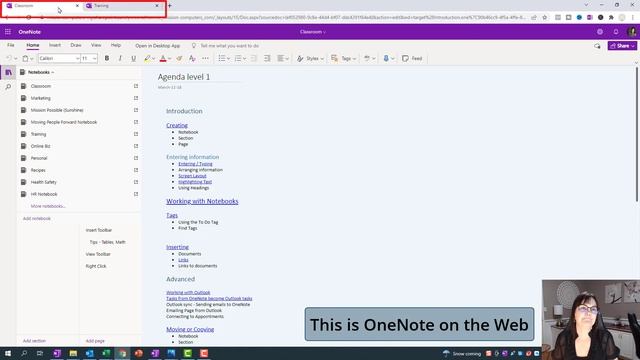Open the notifications bell icon
Viewport: 640px width, 360px height.
[x=616, y=32]
